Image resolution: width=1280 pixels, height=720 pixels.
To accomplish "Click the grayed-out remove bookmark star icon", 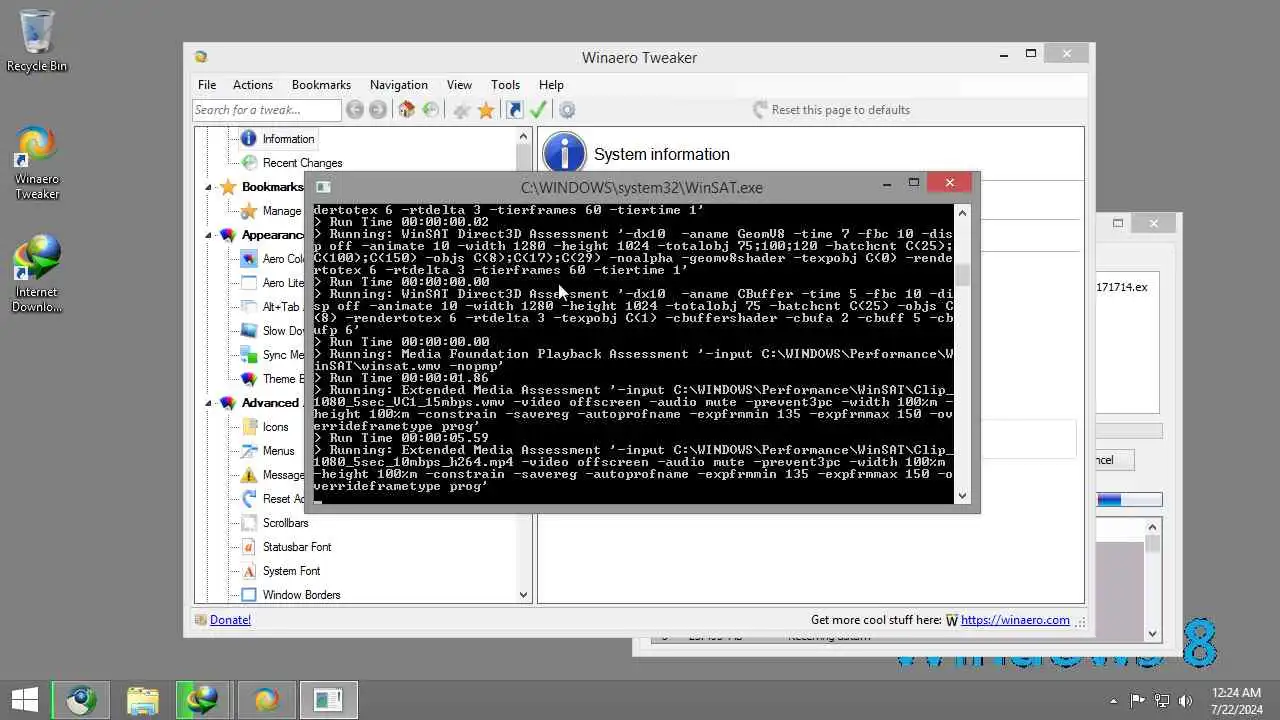I will click(x=461, y=110).
